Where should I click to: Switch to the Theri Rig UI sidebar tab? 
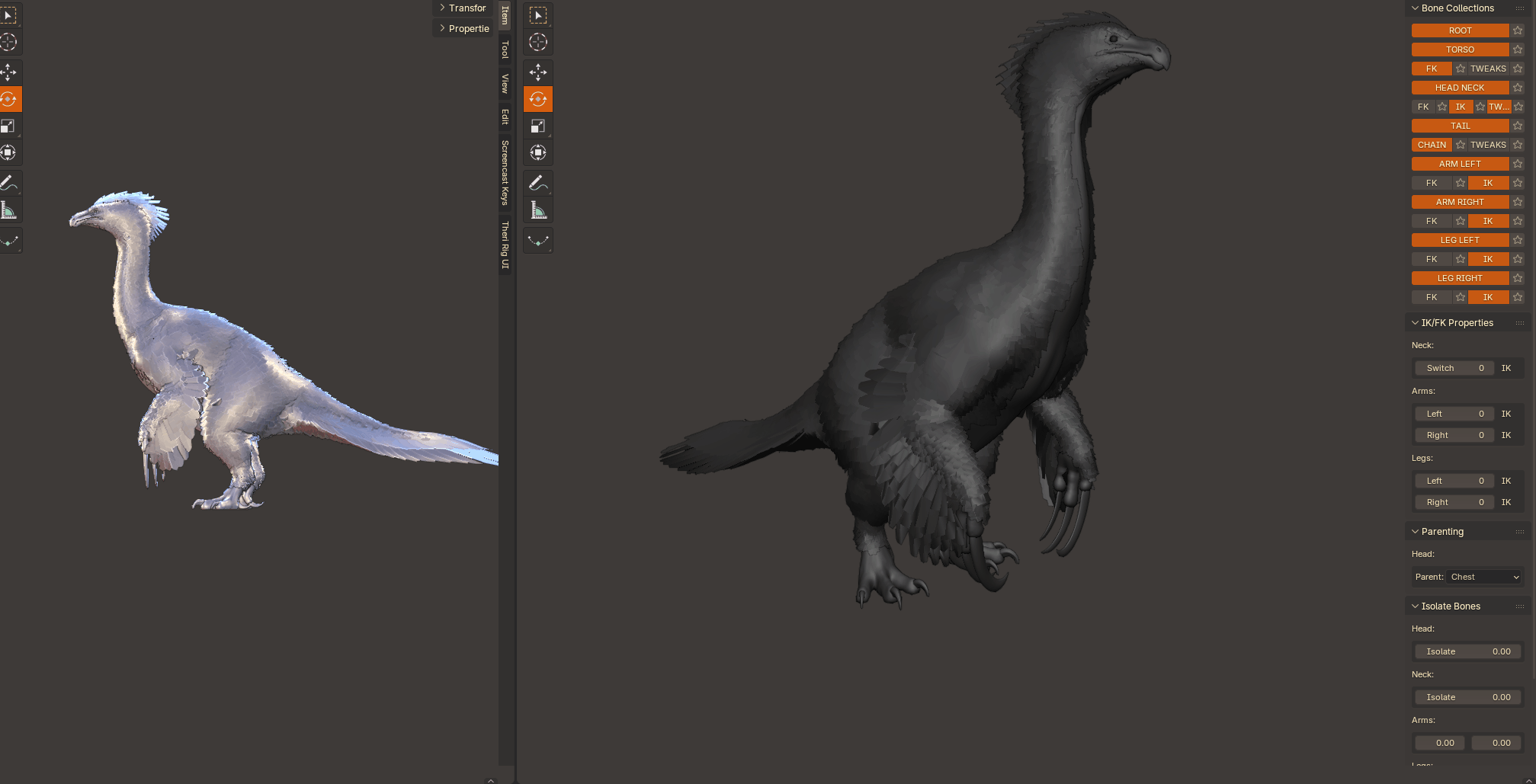point(505,245)
